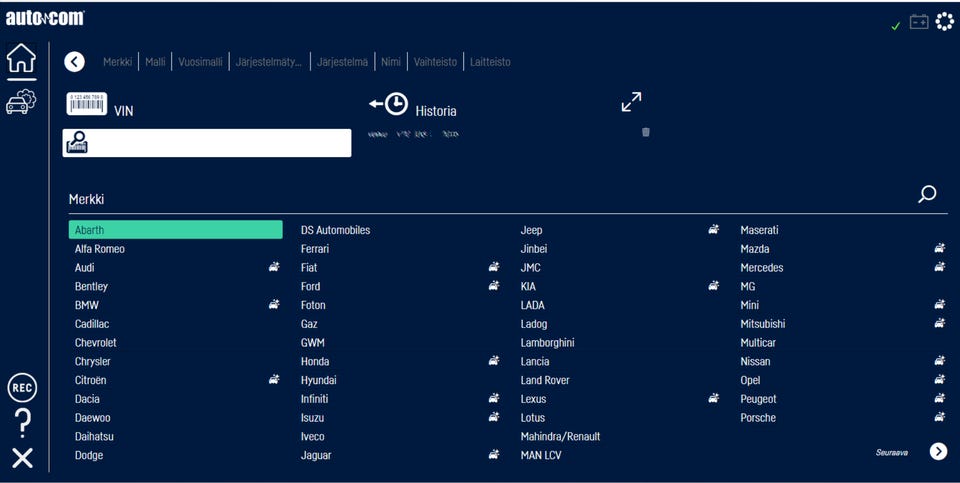Click the autocom logo
The height and width of the screenshot is (483, 960).
click(45, 19)
